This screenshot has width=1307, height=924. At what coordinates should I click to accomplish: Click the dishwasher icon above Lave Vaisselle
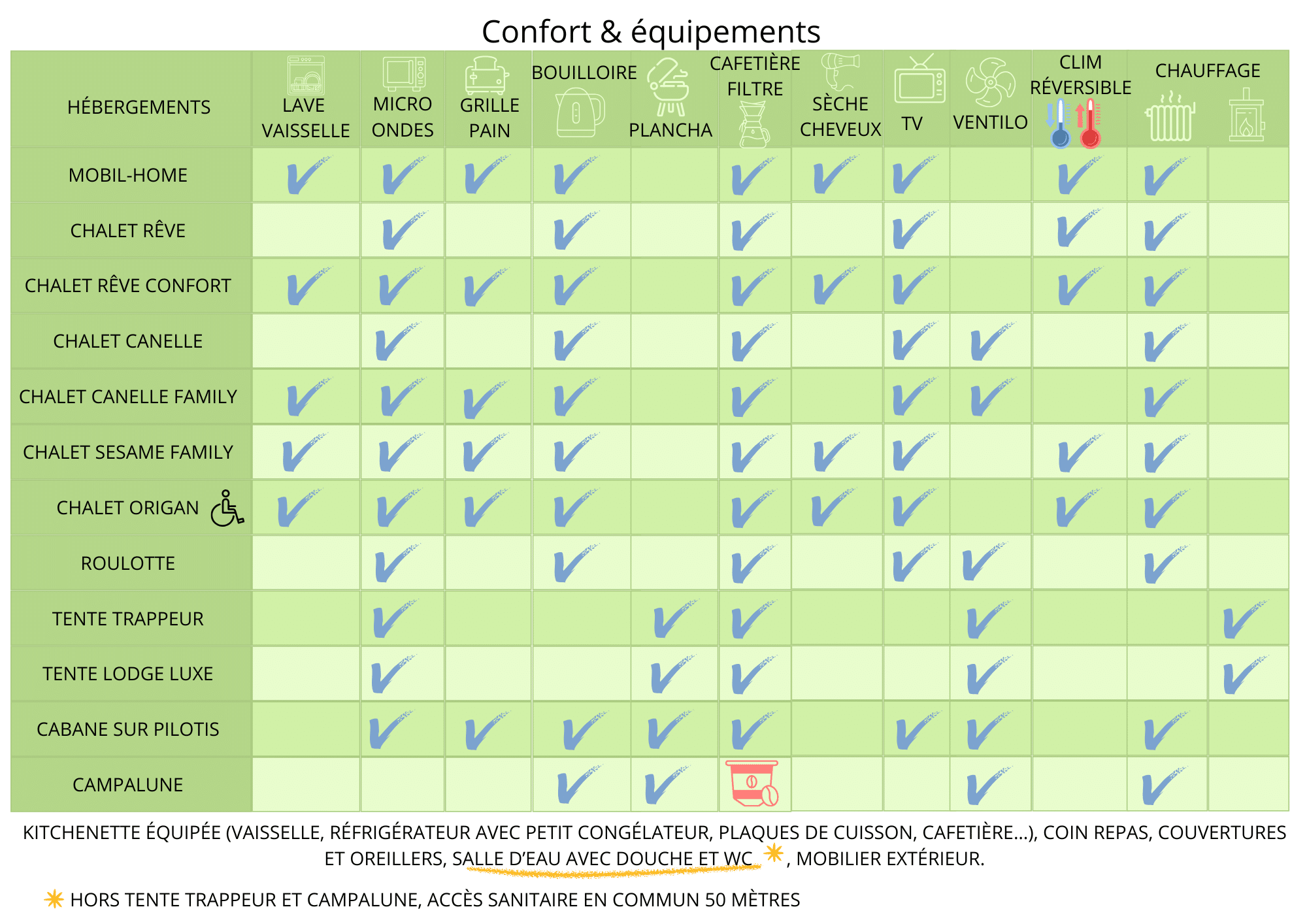coord(305,75)
